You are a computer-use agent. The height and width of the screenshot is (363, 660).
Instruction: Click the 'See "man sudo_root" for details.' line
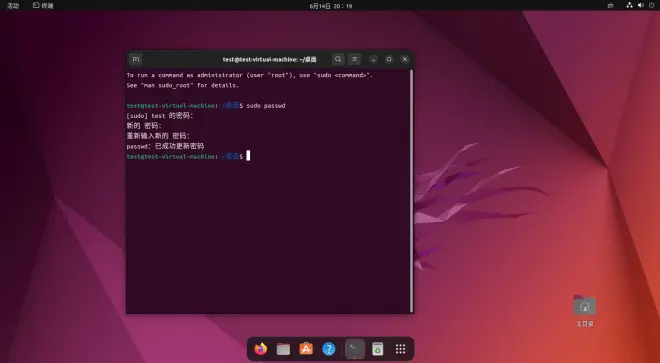point(183,85)
